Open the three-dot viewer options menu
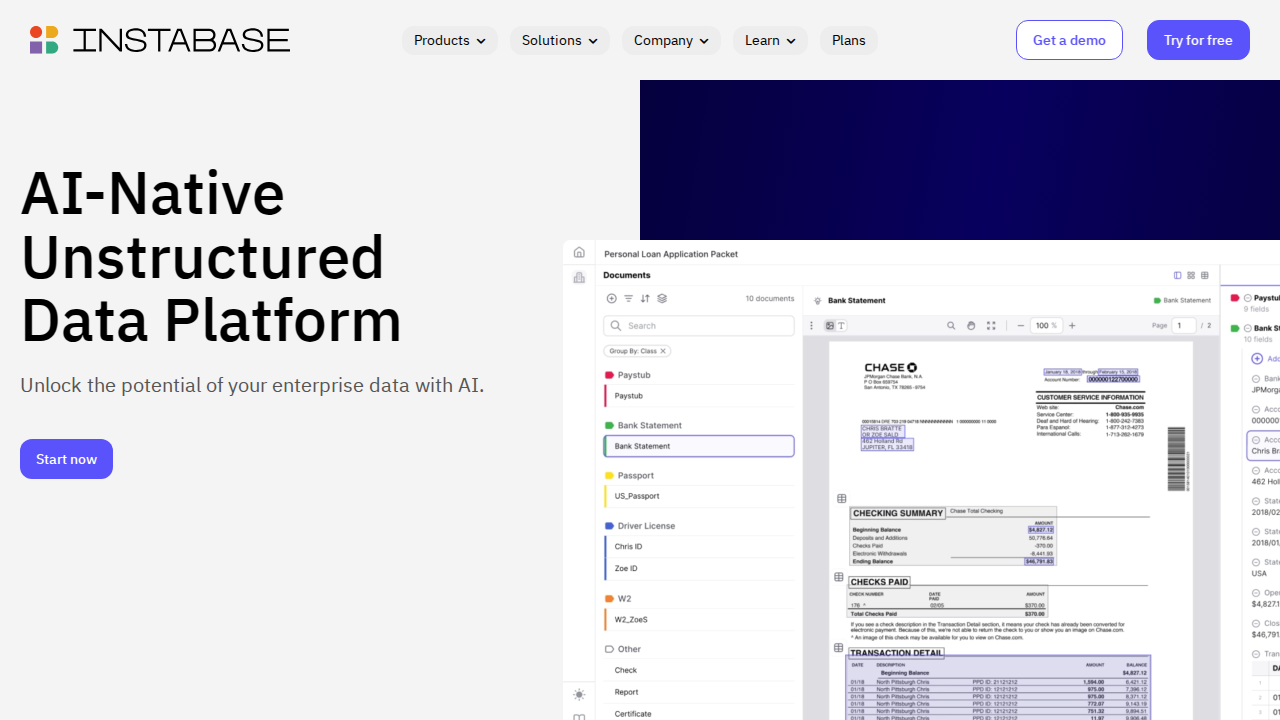Viewport: 1280px width, 720px height. point(811,326)
